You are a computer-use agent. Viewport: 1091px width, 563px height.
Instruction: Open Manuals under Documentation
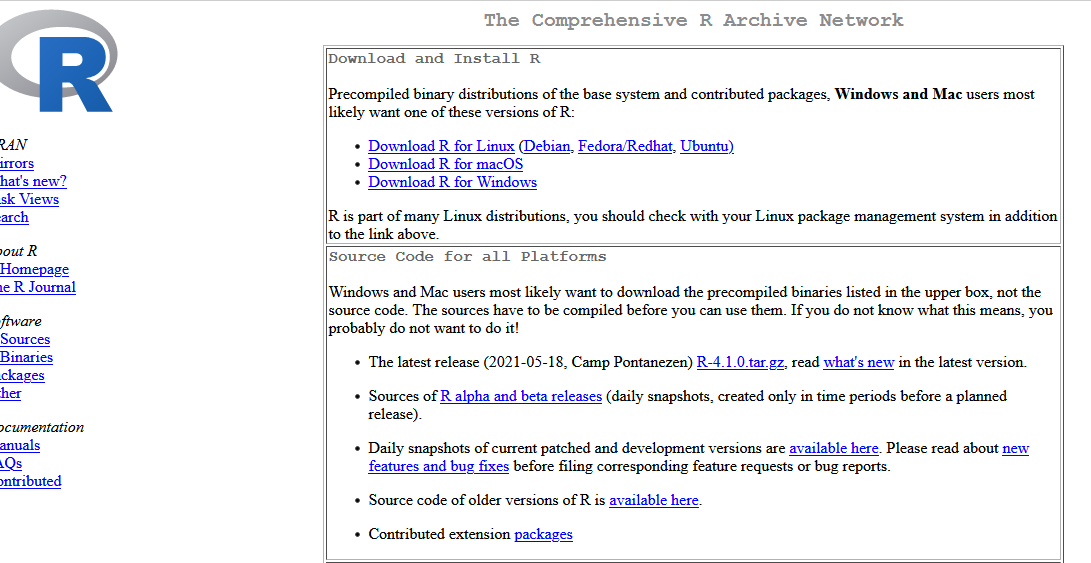20,445
